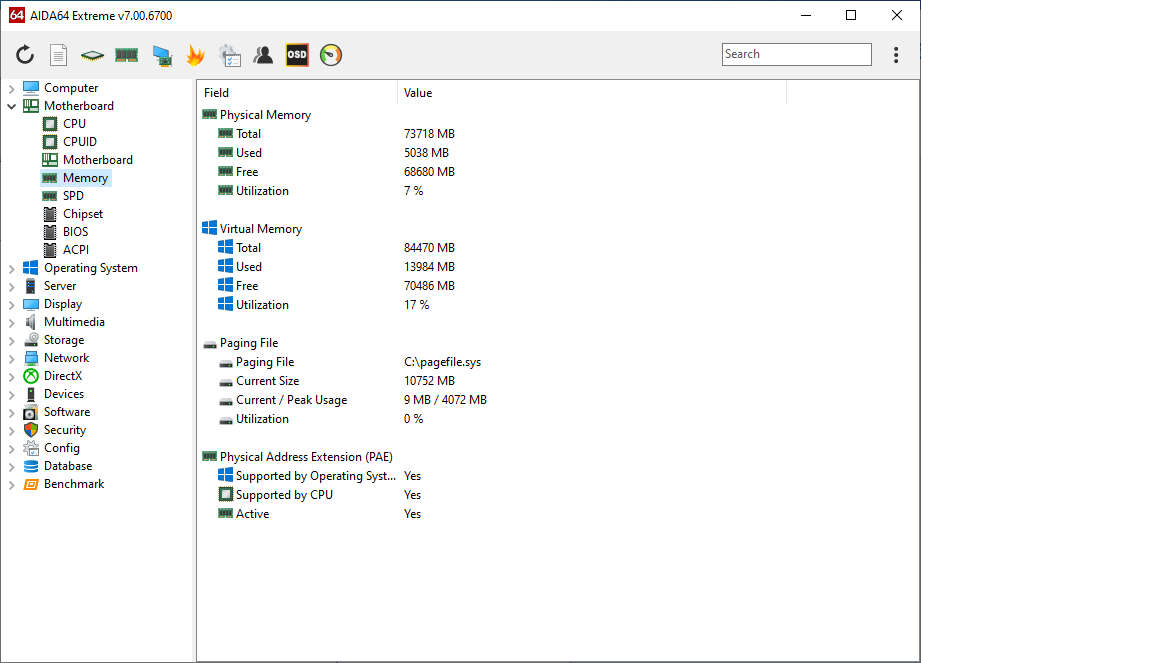Image resolution: width=1152 pixels, height=663 pixels.
Task: Open the user accounts toolbar icon
Action: coord(263,55)
